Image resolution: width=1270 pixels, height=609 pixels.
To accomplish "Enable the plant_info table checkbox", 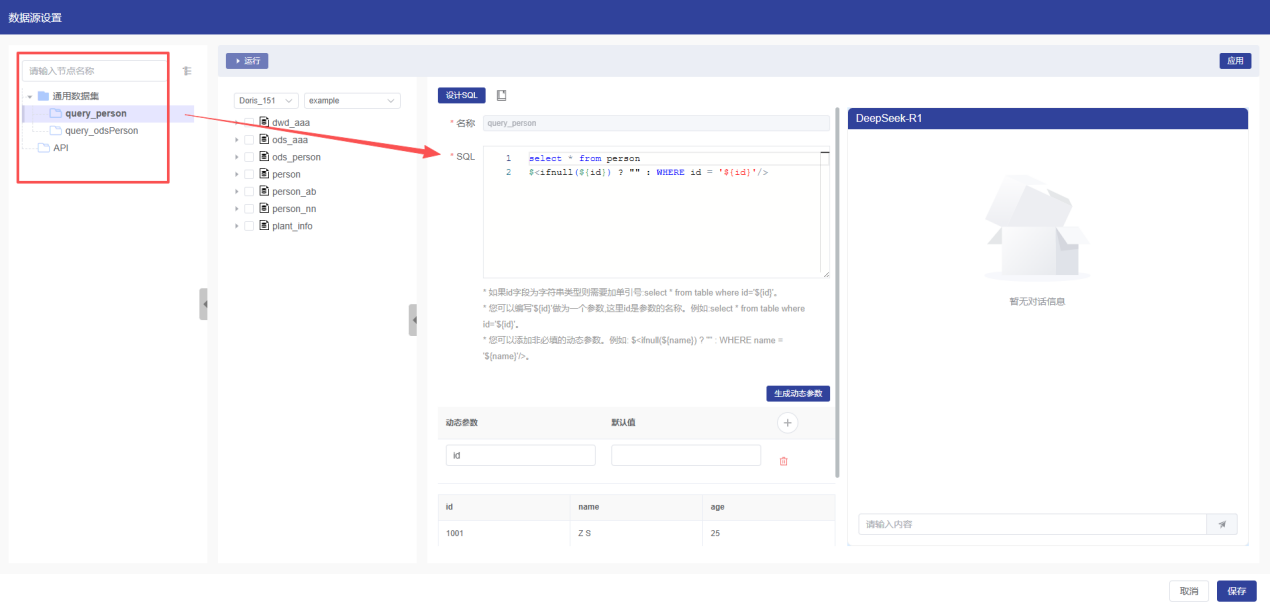I will tap(249, 226).
